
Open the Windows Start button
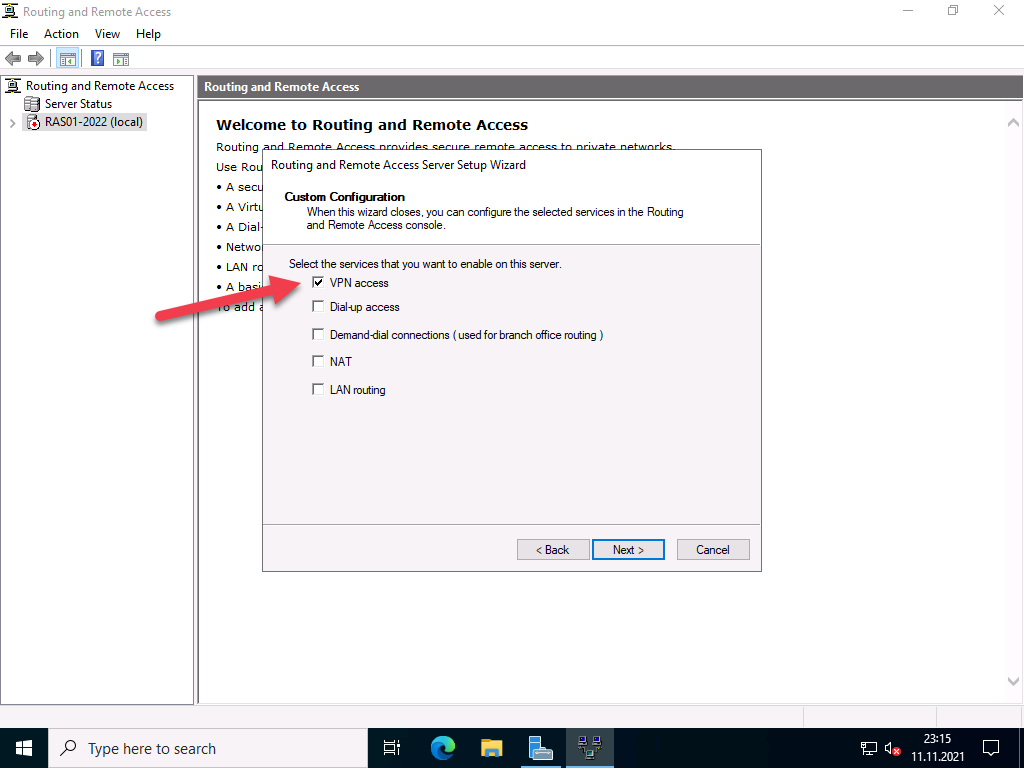click(x=24, y=748)
